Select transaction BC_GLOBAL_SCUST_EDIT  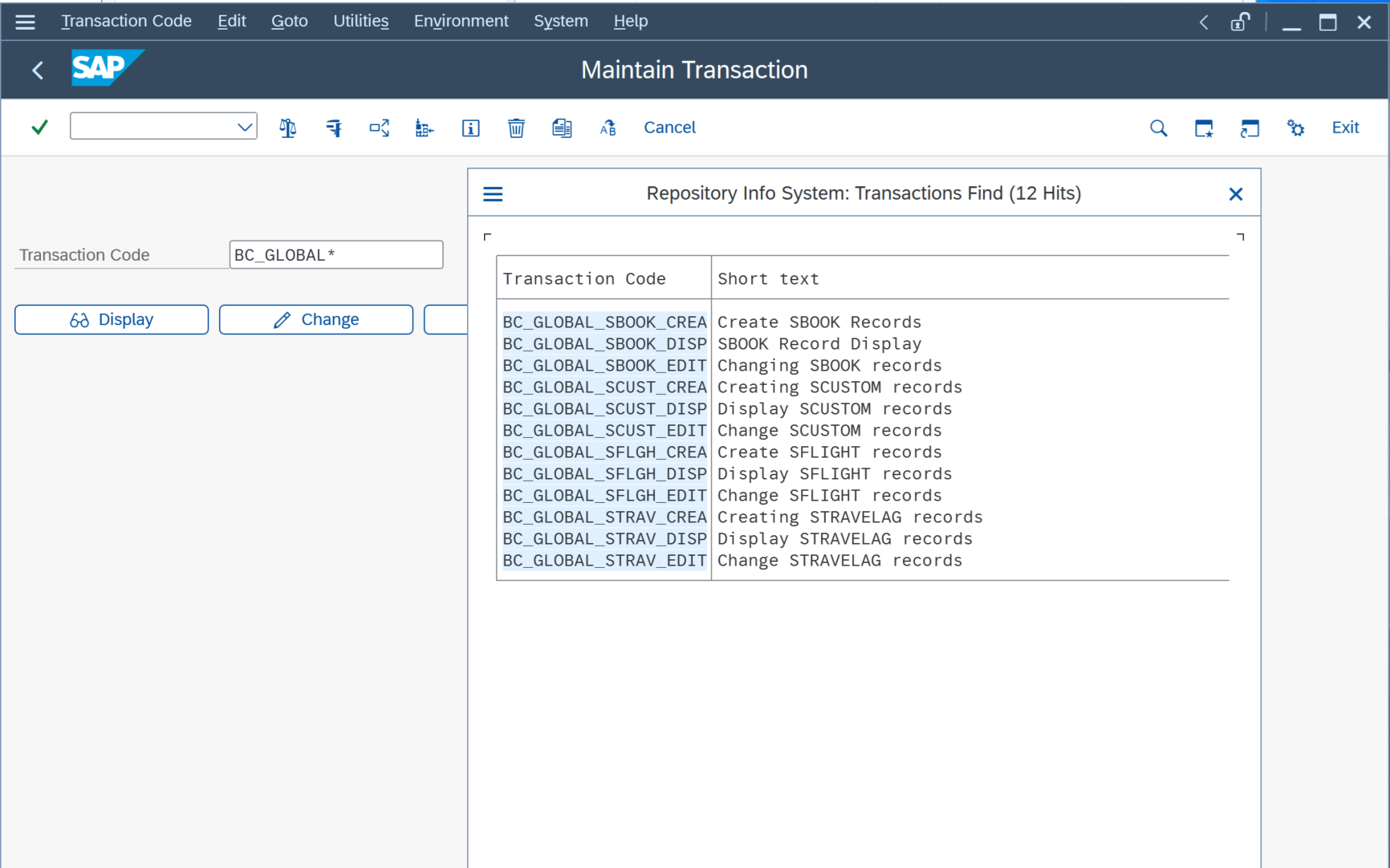pyautogui.click(x=604, y=430)
